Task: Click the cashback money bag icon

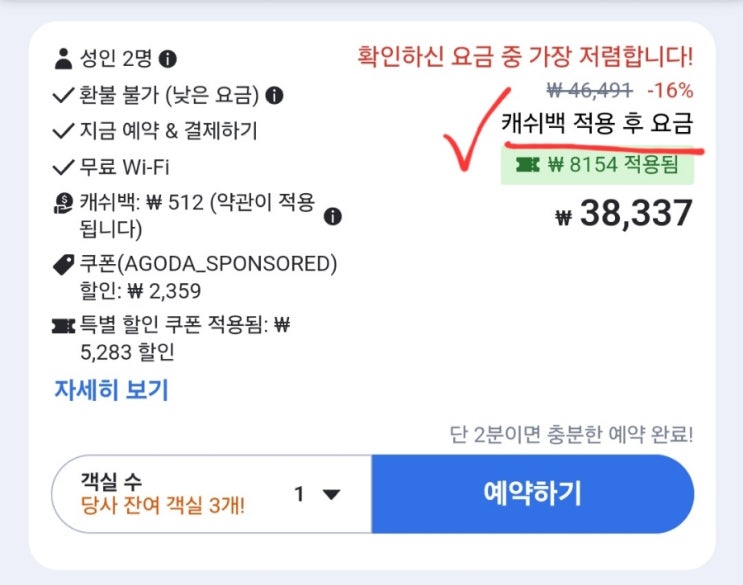Action: [x=64, y=203]
